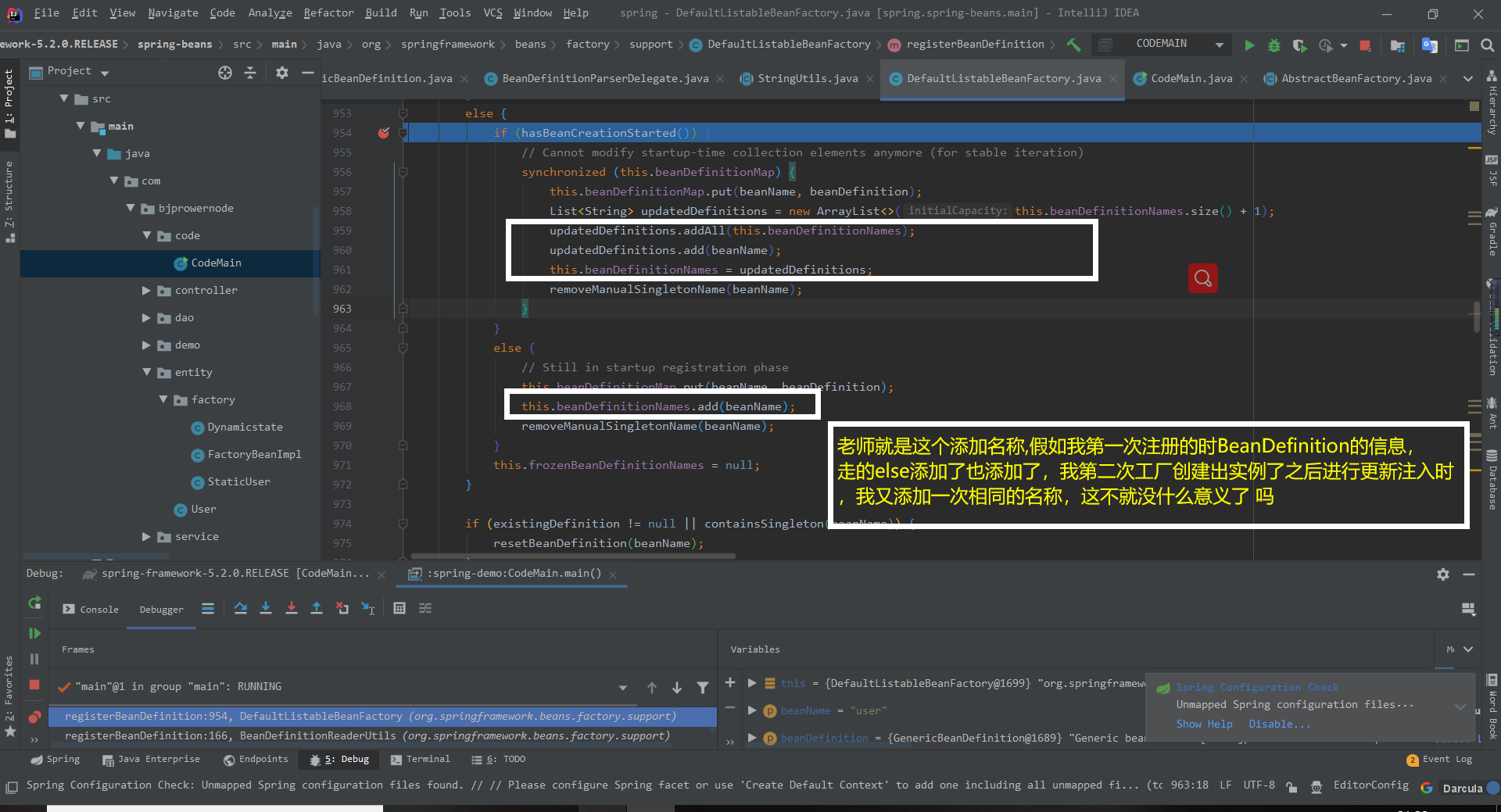1501x812 pixels.
Task: Select the registerBeanDefinition:166 stack frame
Action: click(x=382, y=735)
